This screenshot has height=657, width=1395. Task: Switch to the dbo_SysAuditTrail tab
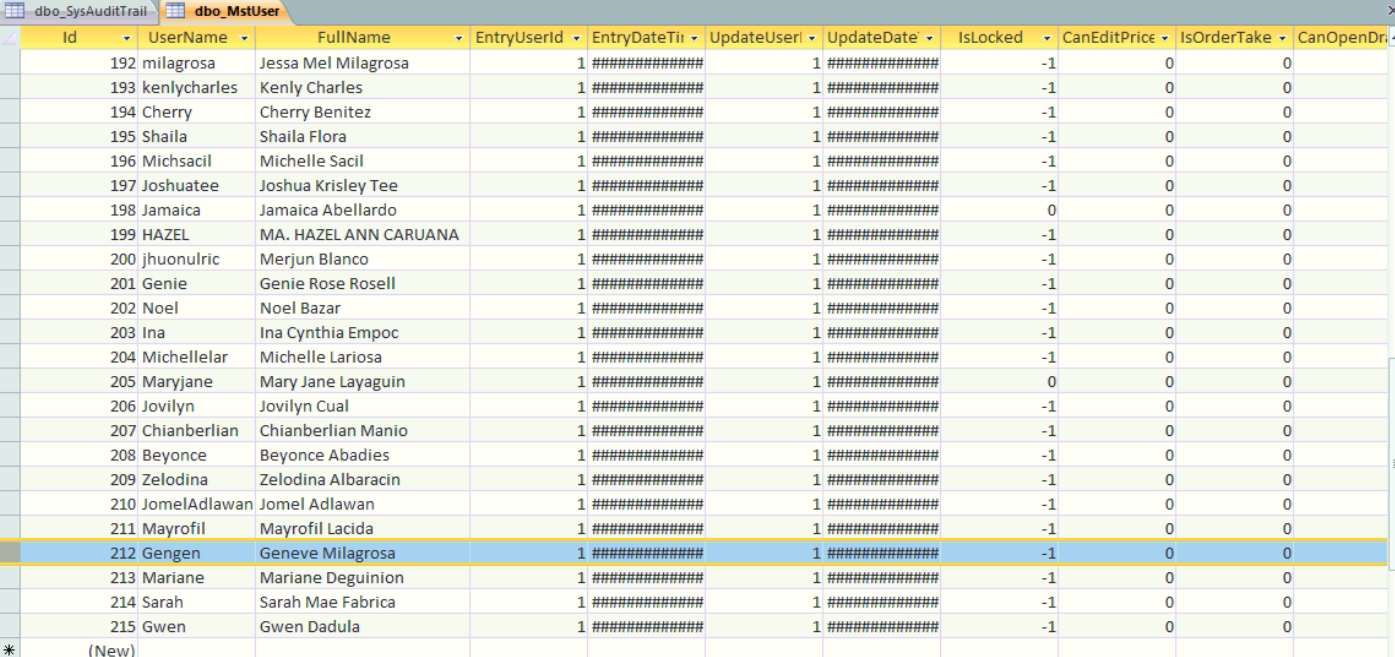pos(89,11)
